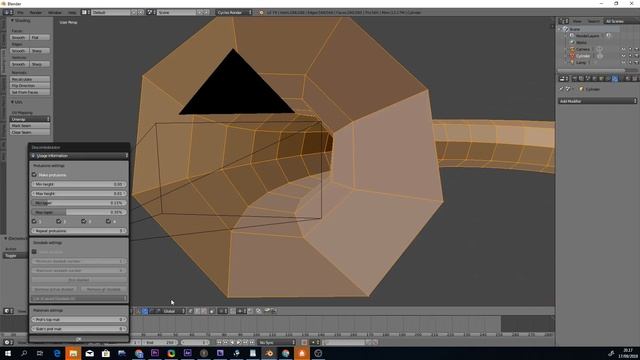Open the Unwrap dropdown in UV Mapping
This screenshot has height=360, width=640.
pos(30,119)
